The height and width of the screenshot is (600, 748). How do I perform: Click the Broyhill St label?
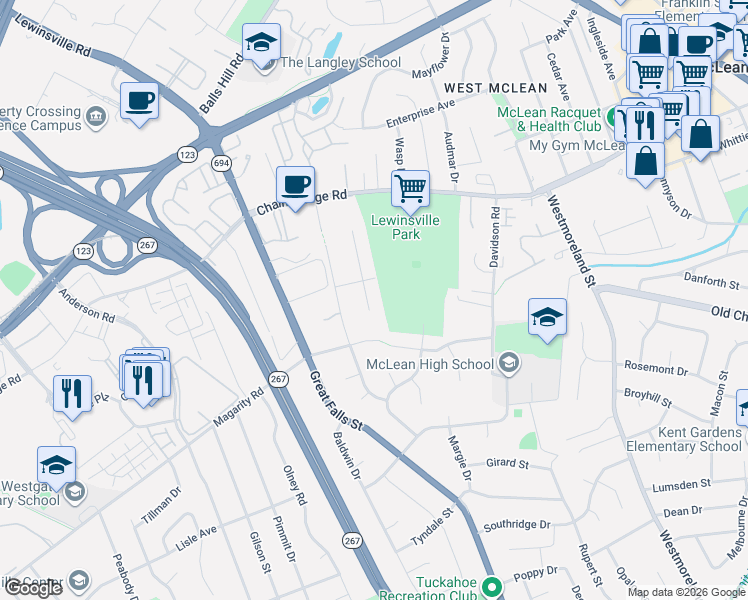click(648, 398)
